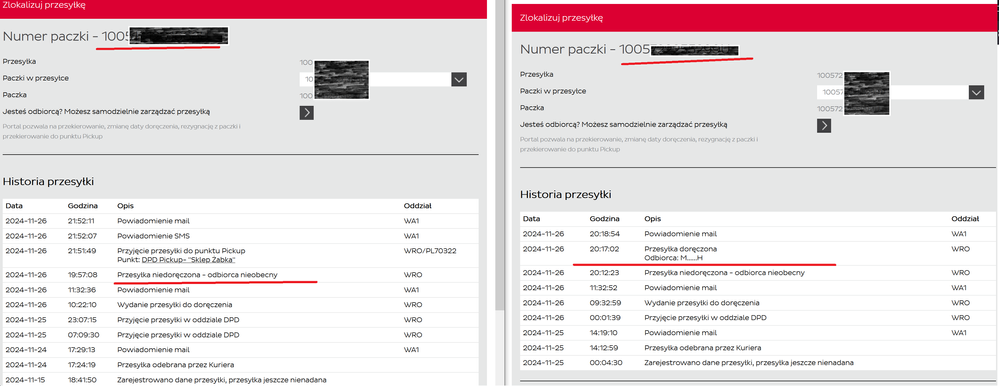Click Historia przesyłki heading in right page
The width and height of the screenshot is (999, 386).
[566, 194]
